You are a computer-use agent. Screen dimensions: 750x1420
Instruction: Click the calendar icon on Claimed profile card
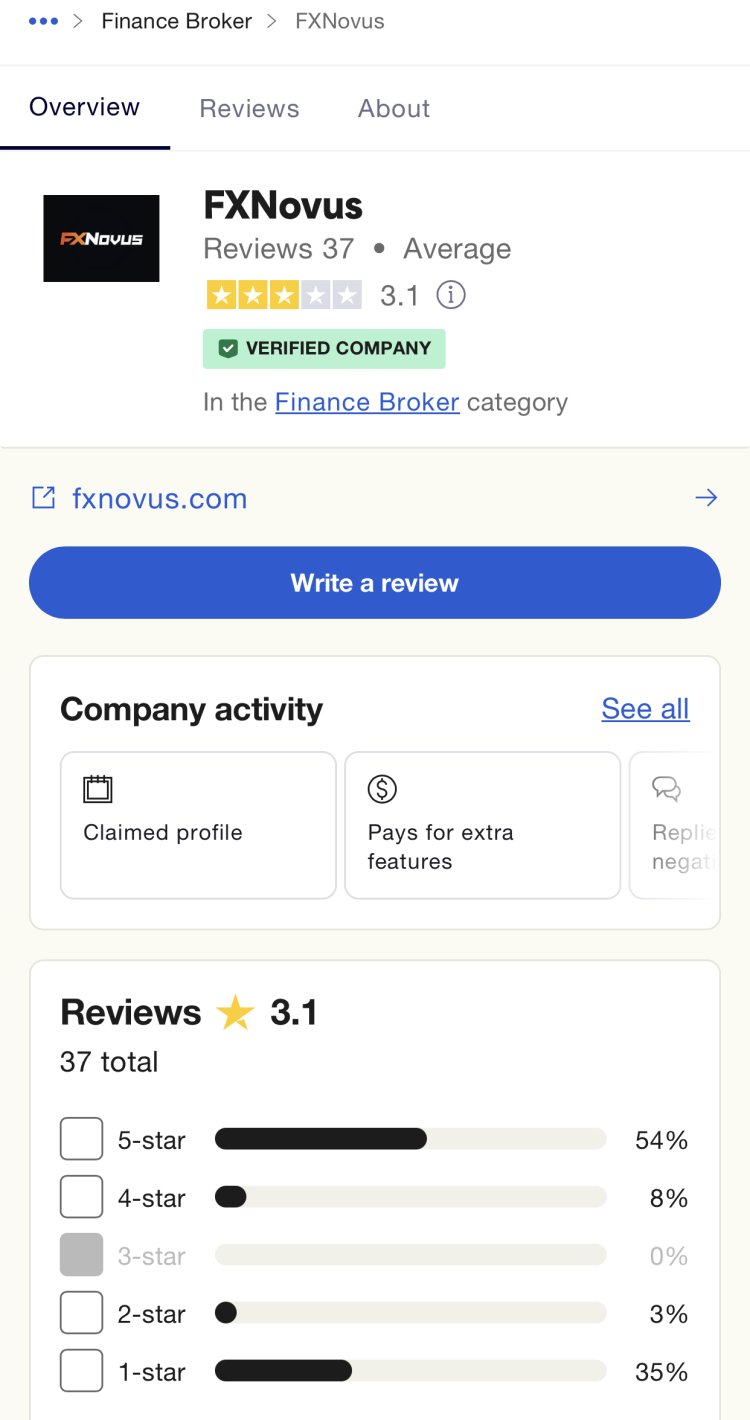[97, 789]
